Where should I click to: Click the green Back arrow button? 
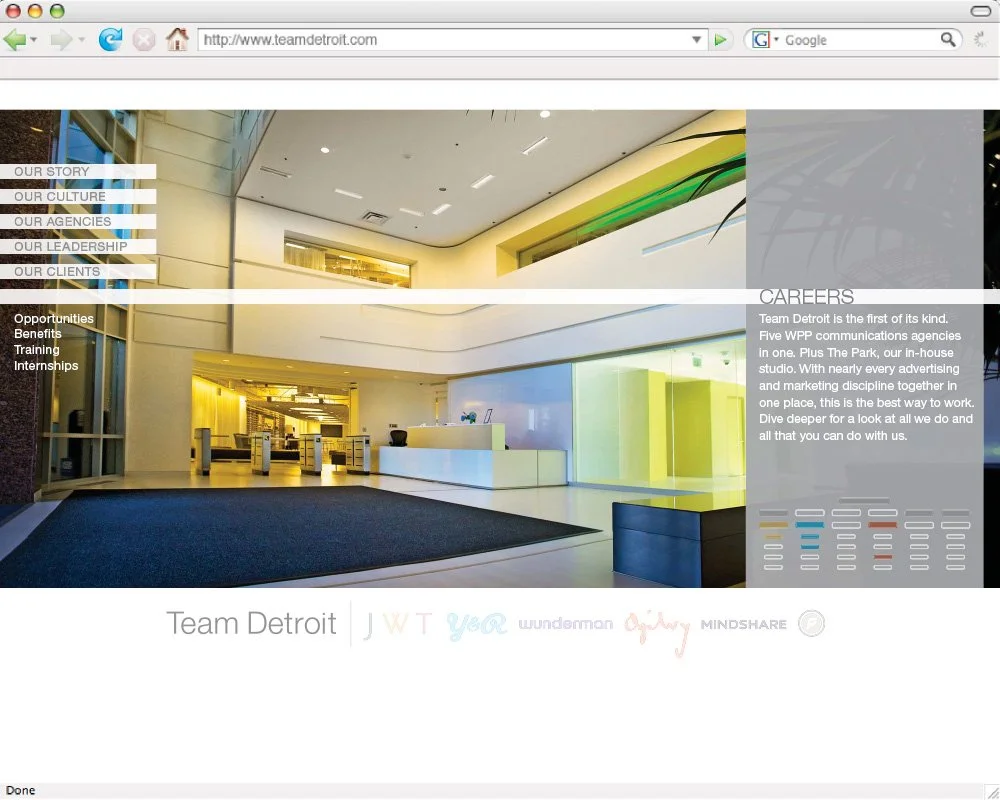(15, 40)
